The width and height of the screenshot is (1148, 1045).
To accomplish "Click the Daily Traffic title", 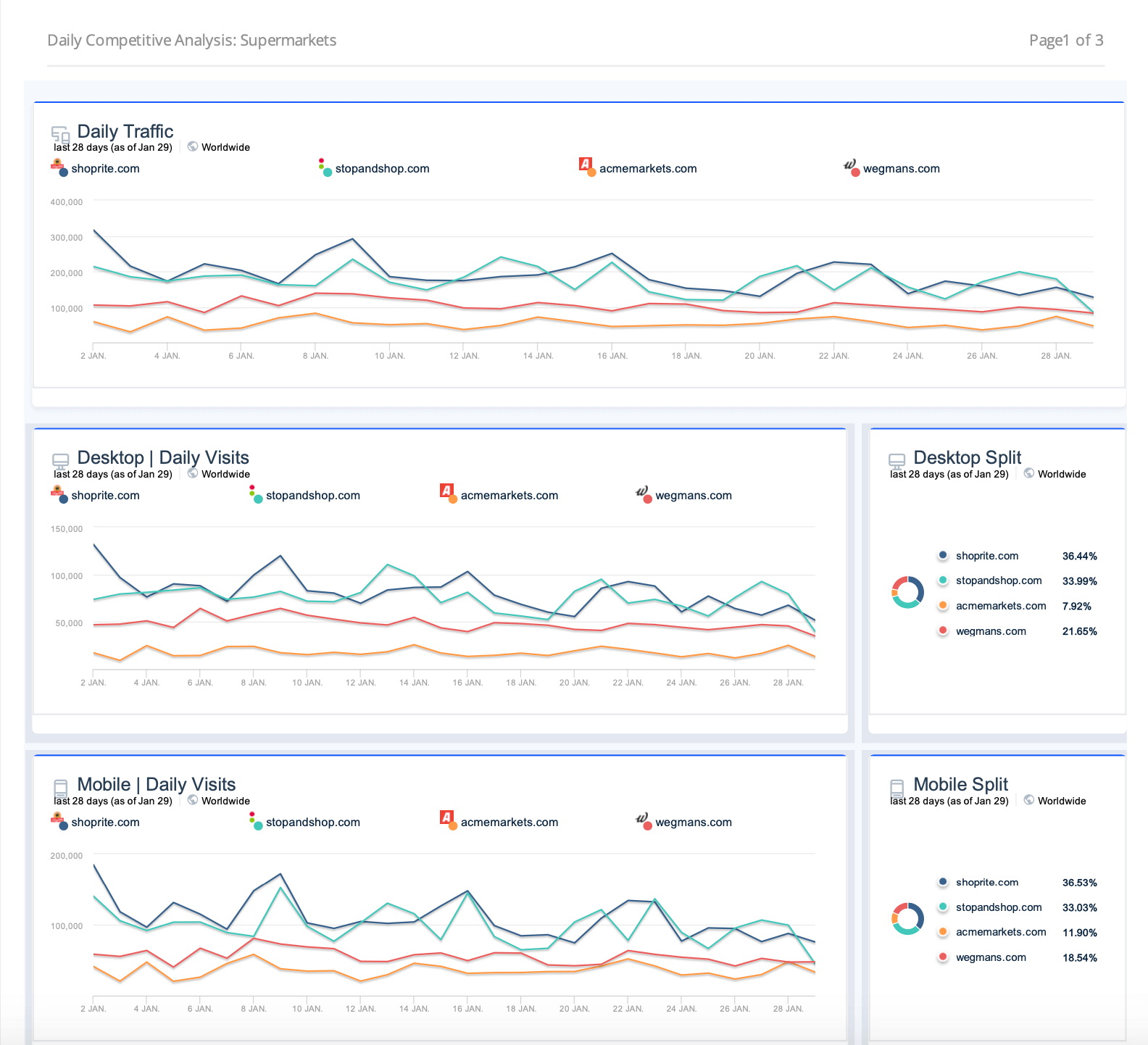I will click(x=125, y=131).
